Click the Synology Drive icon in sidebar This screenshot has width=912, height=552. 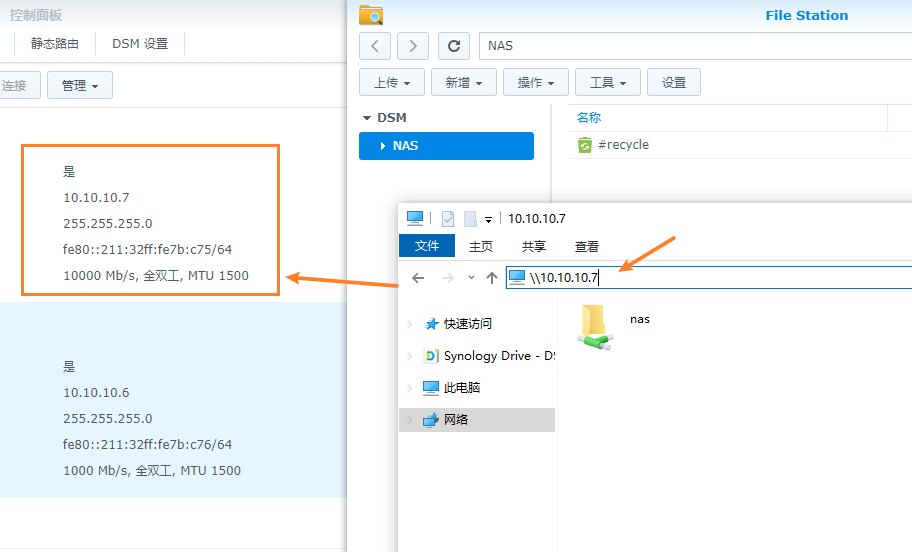pyautogui.click(x=431, y=356)
